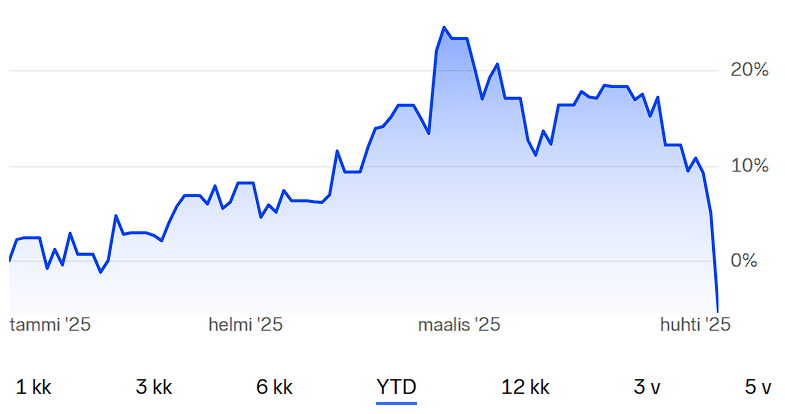Click the chart line's starting point in tammi
This screenshot has height=414, width=785.
10,261
